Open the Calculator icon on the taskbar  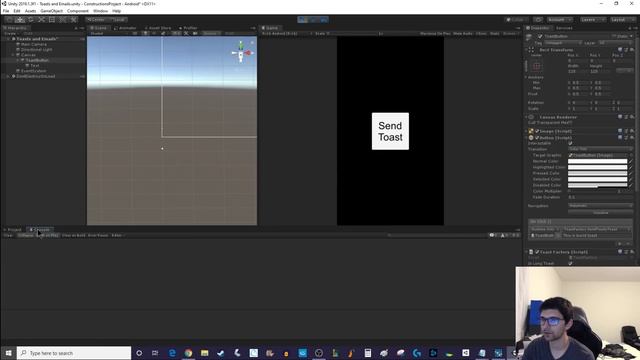pyautogui.click(x=368, y=353)
